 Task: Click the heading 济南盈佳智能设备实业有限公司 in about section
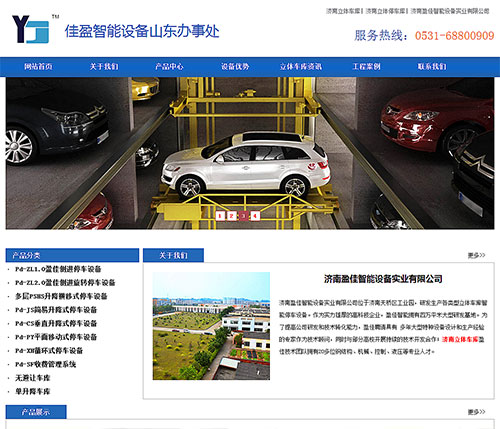[383, 279]
